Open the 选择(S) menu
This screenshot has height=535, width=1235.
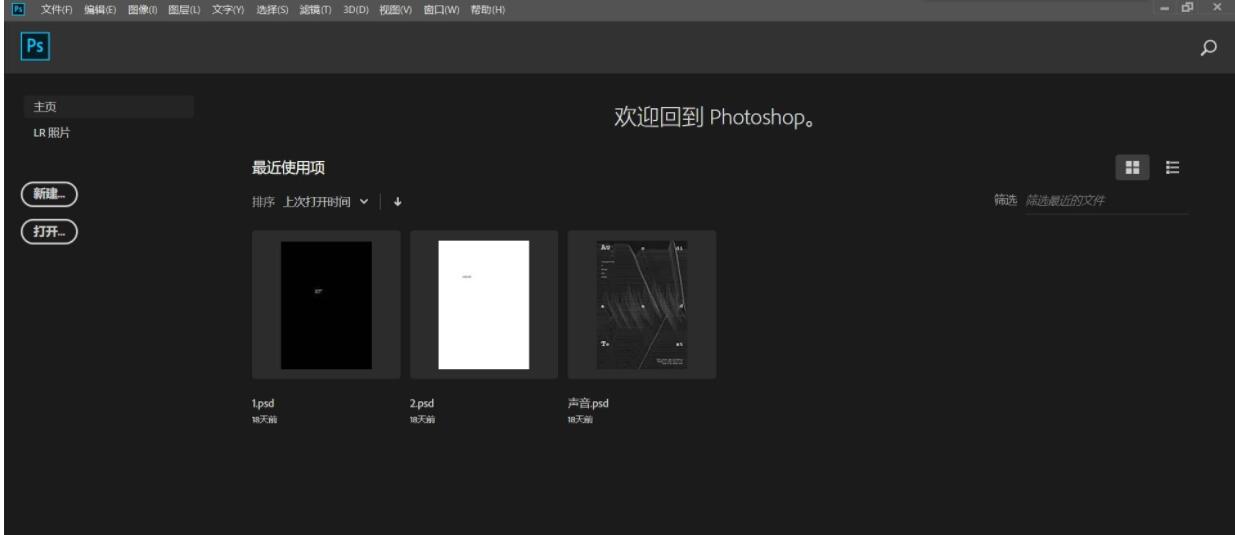click(x=272, y=9)
